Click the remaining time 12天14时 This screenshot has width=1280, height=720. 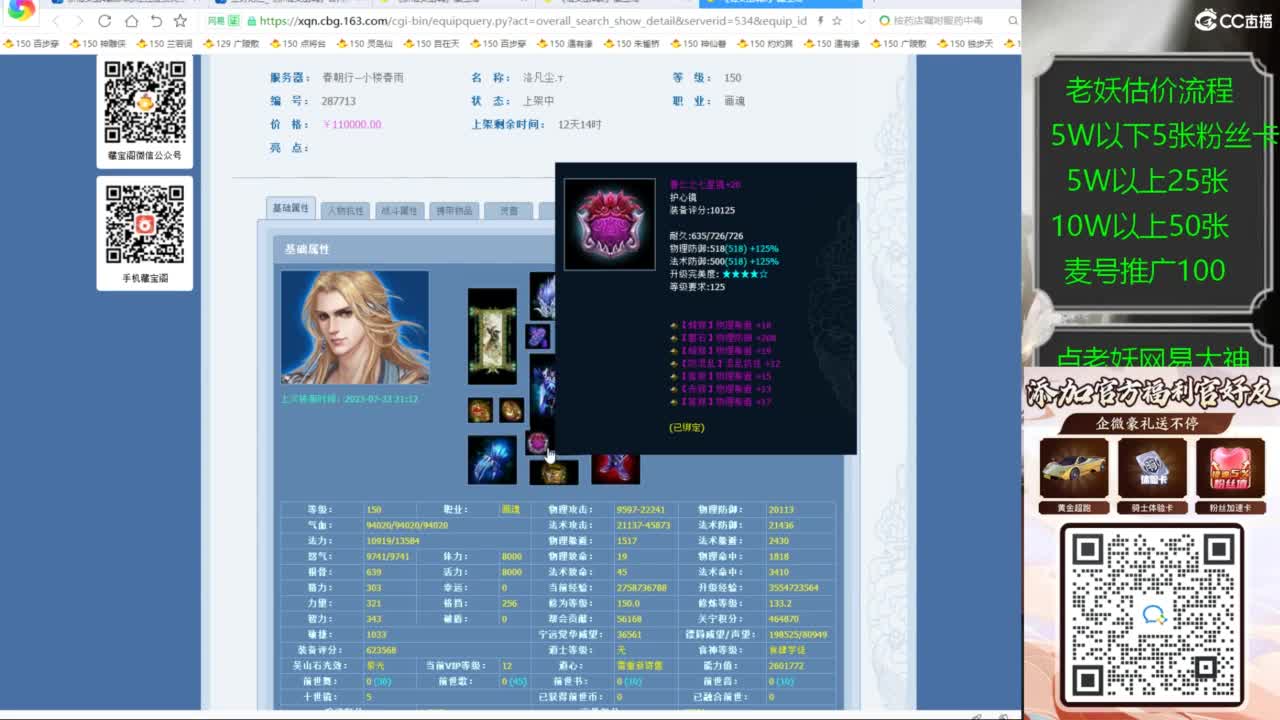pyautogui.click(x=580, y=124)
